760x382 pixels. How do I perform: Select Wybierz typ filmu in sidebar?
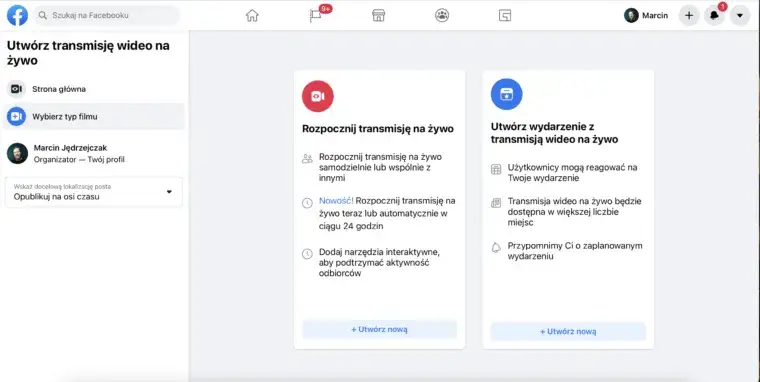94,116
